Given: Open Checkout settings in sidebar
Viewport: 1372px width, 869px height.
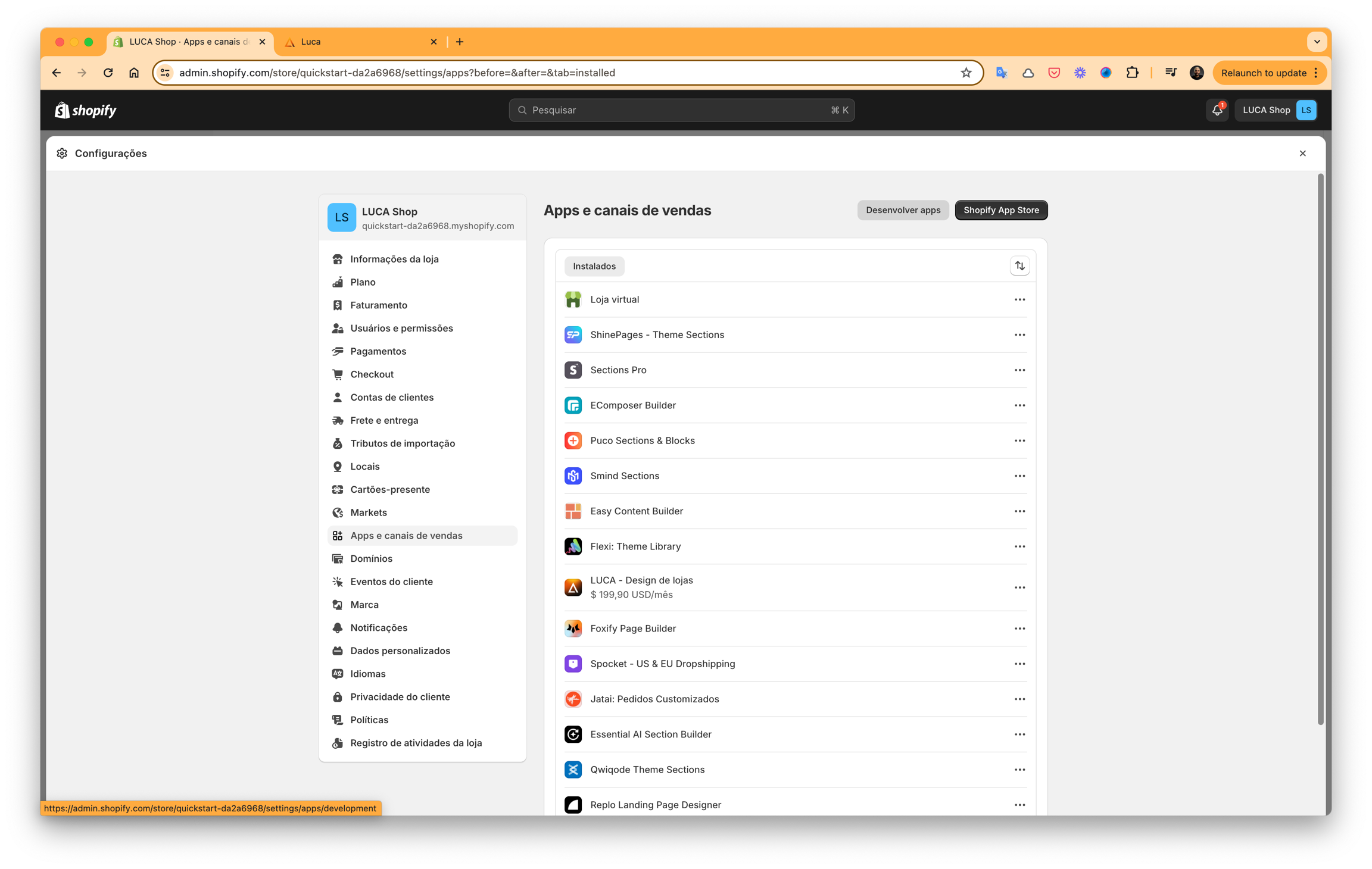Looking at the screenshot, I should [x=372, y=374].
